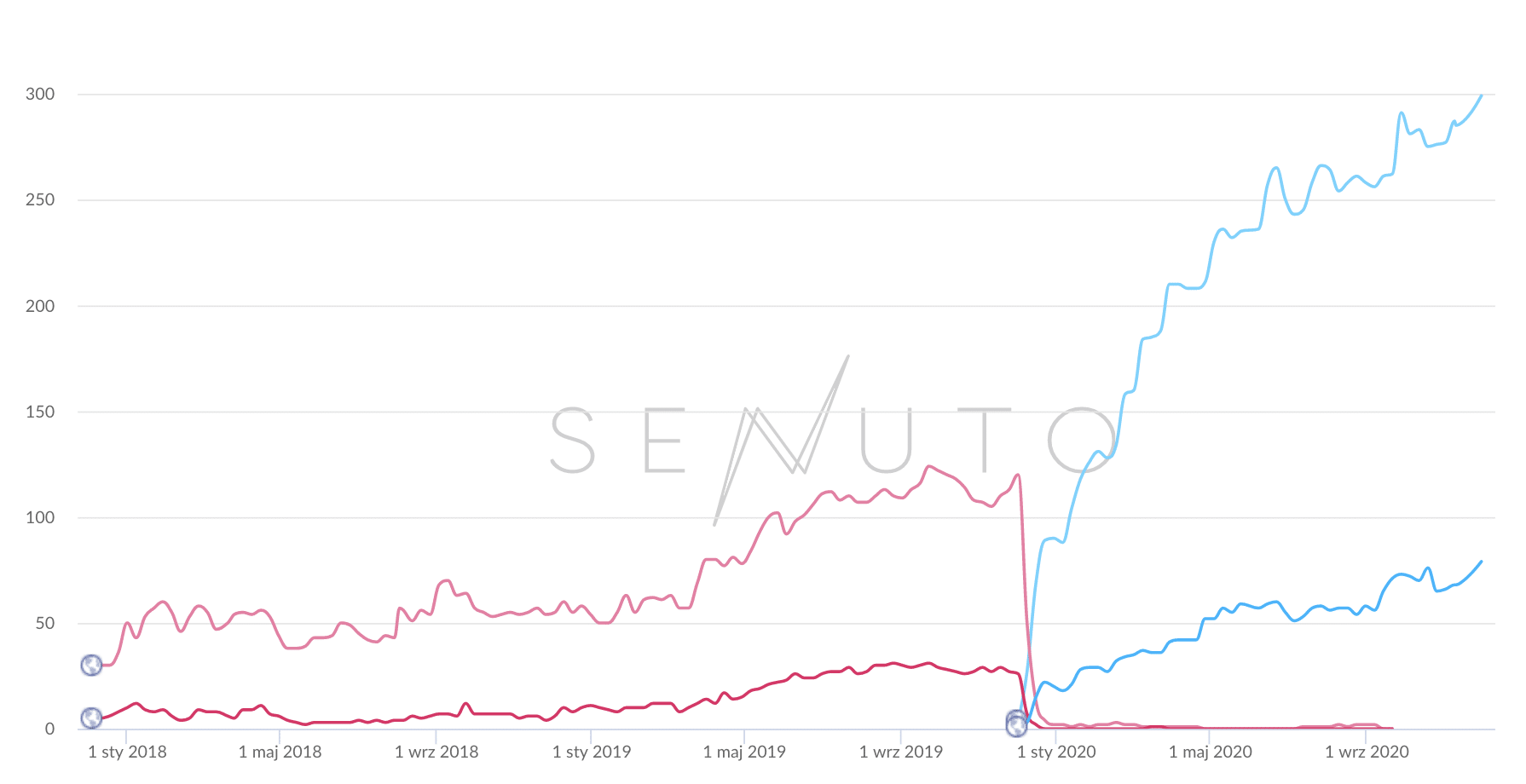The image size is (1526, 784).
Task: Click the light blue line's endpoint at 300
Action: (1482, 95)
